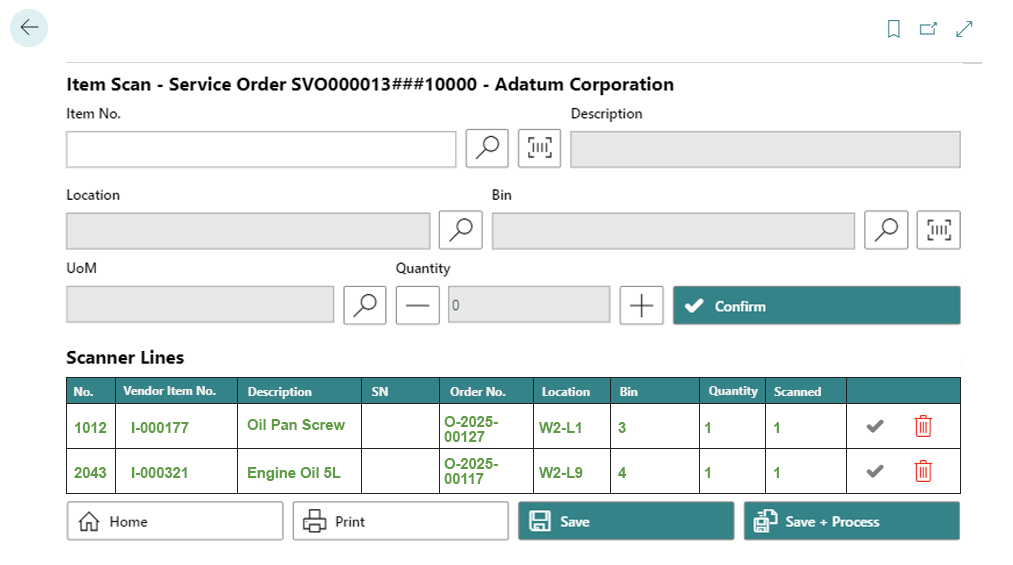Expand page to full view

pos(965,28)
